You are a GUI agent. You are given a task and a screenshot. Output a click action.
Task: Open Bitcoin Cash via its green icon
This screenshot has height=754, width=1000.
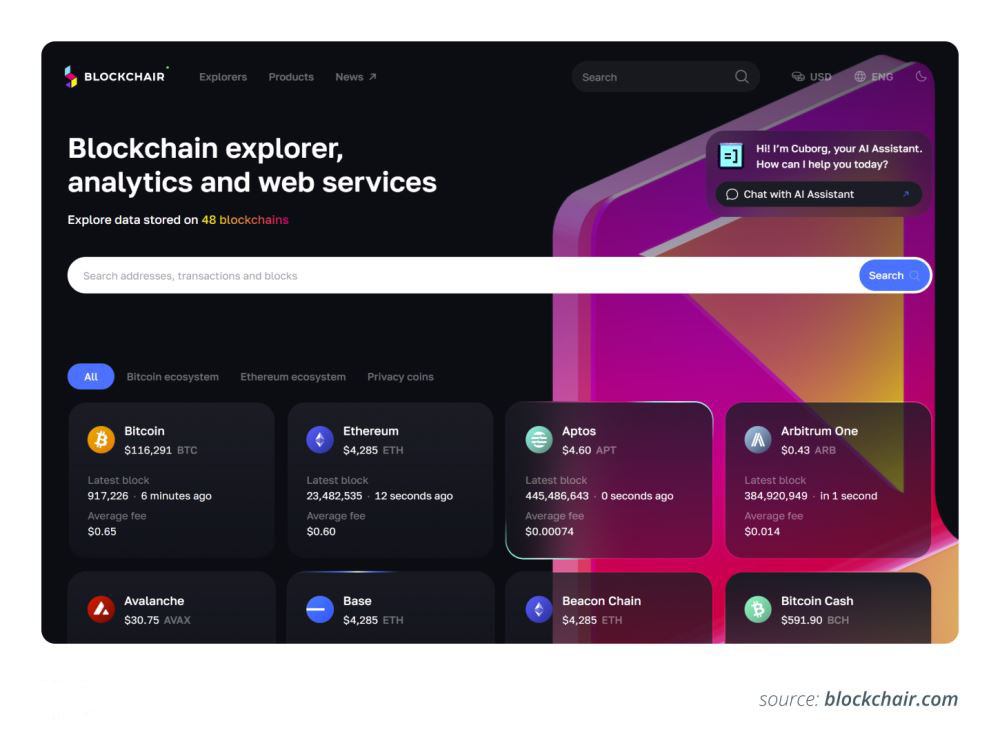tap(756, 608)
